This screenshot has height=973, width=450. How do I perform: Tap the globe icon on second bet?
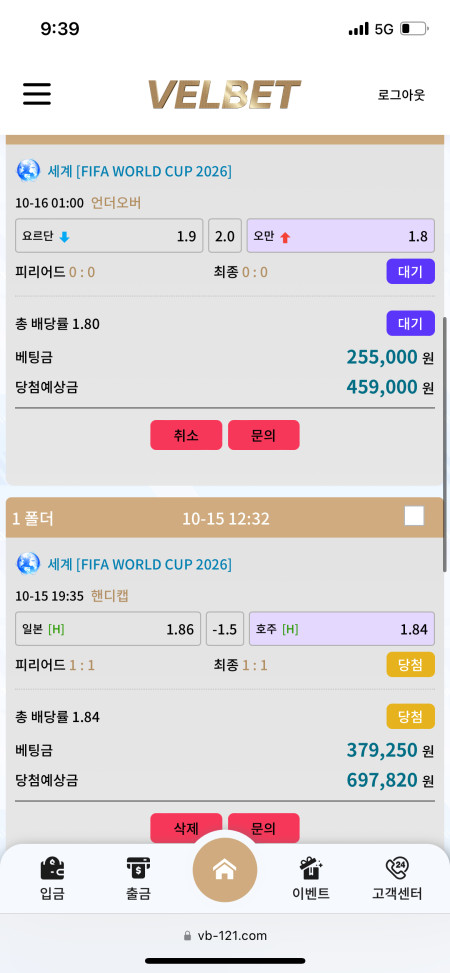28,563
